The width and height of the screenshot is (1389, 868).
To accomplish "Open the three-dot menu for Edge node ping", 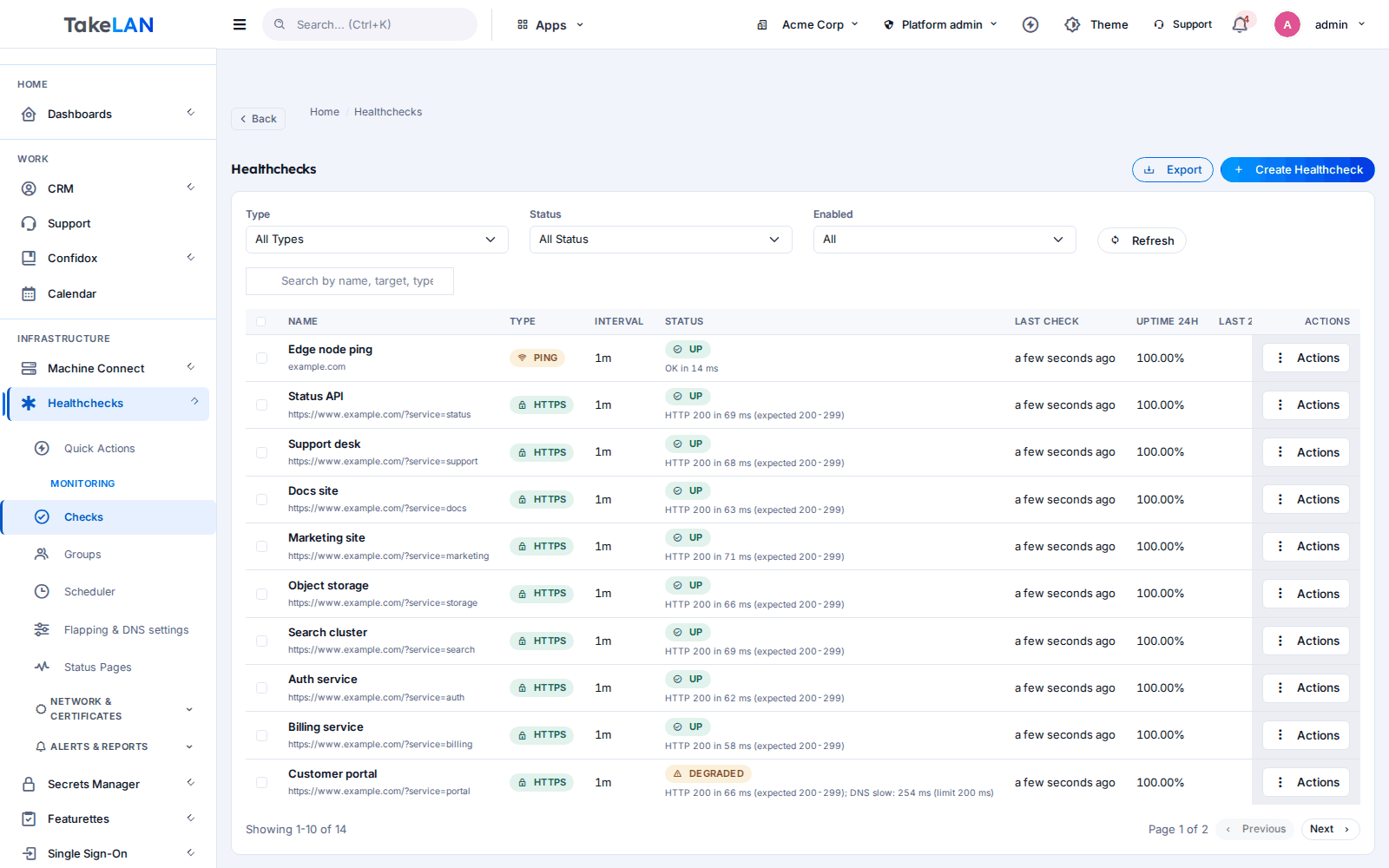I will coord(1307,358).
